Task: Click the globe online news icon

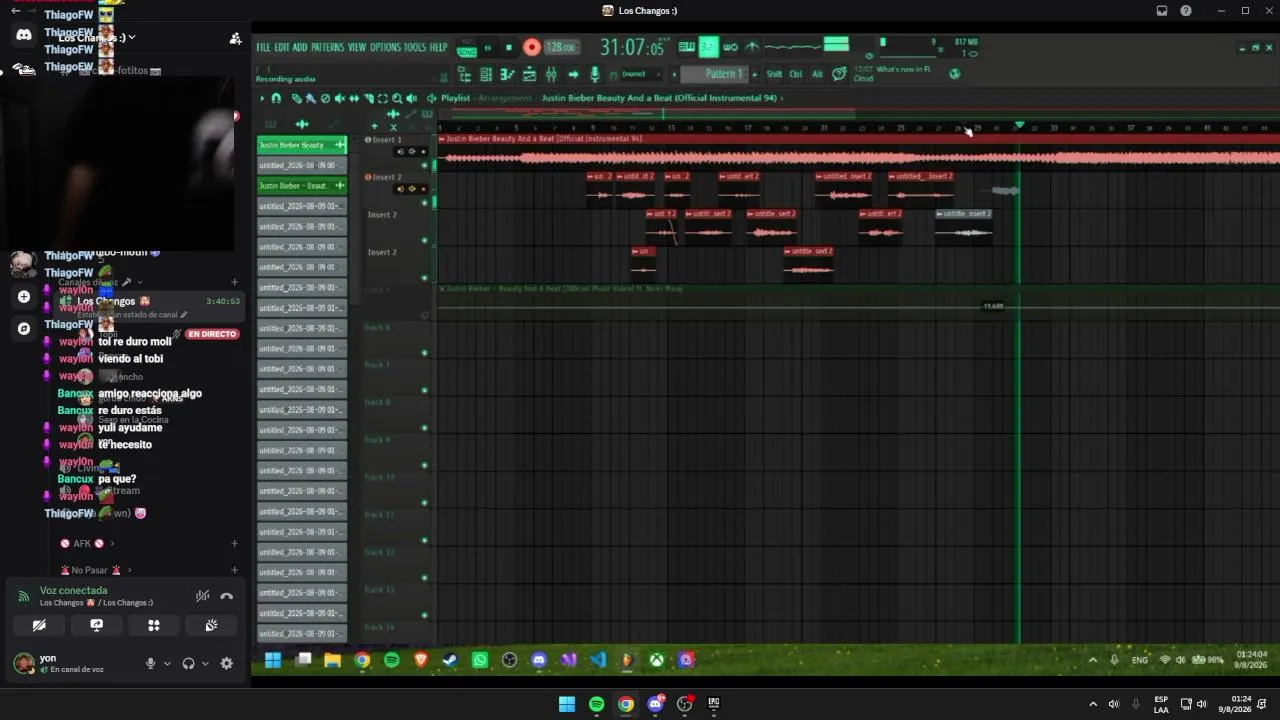Action: (955, 73)
